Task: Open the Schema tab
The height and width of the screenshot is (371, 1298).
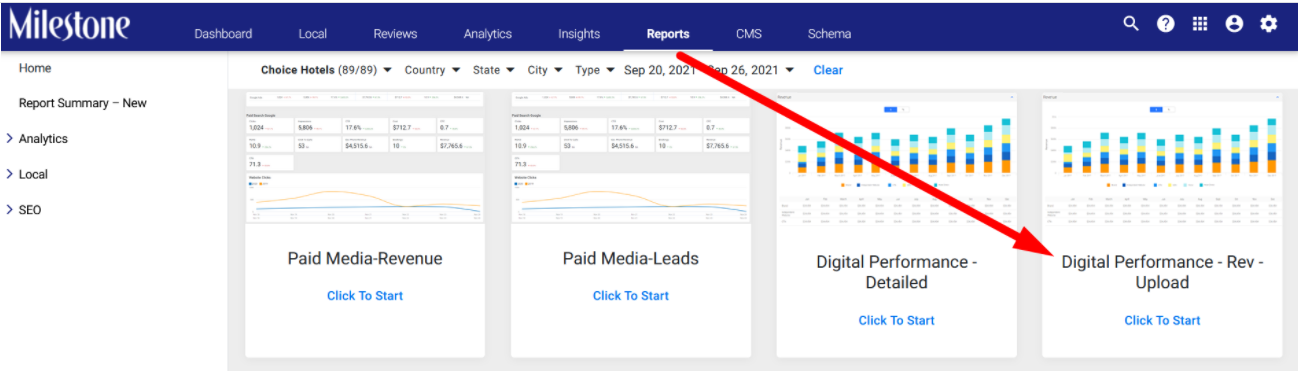Action: click(830, 33)
